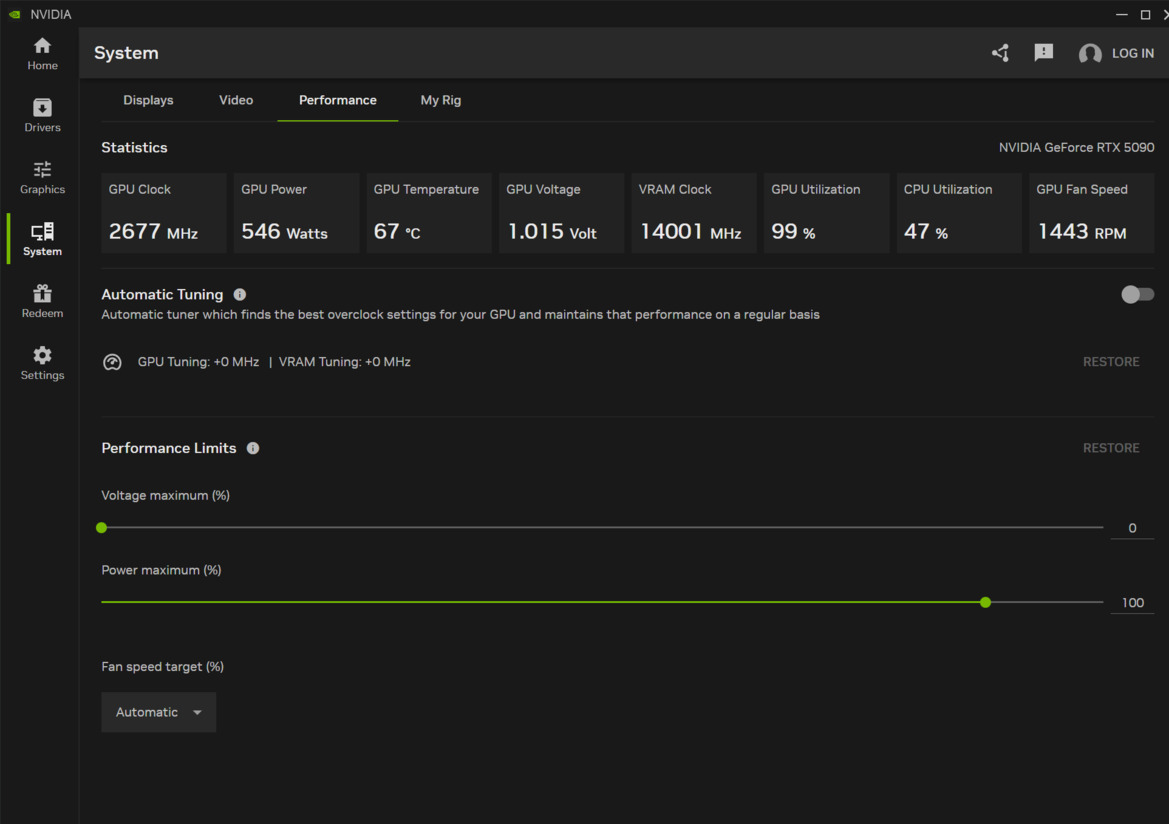1169x824 pixels.
Task: Select the System sidebar item
Action: (42, 239)
